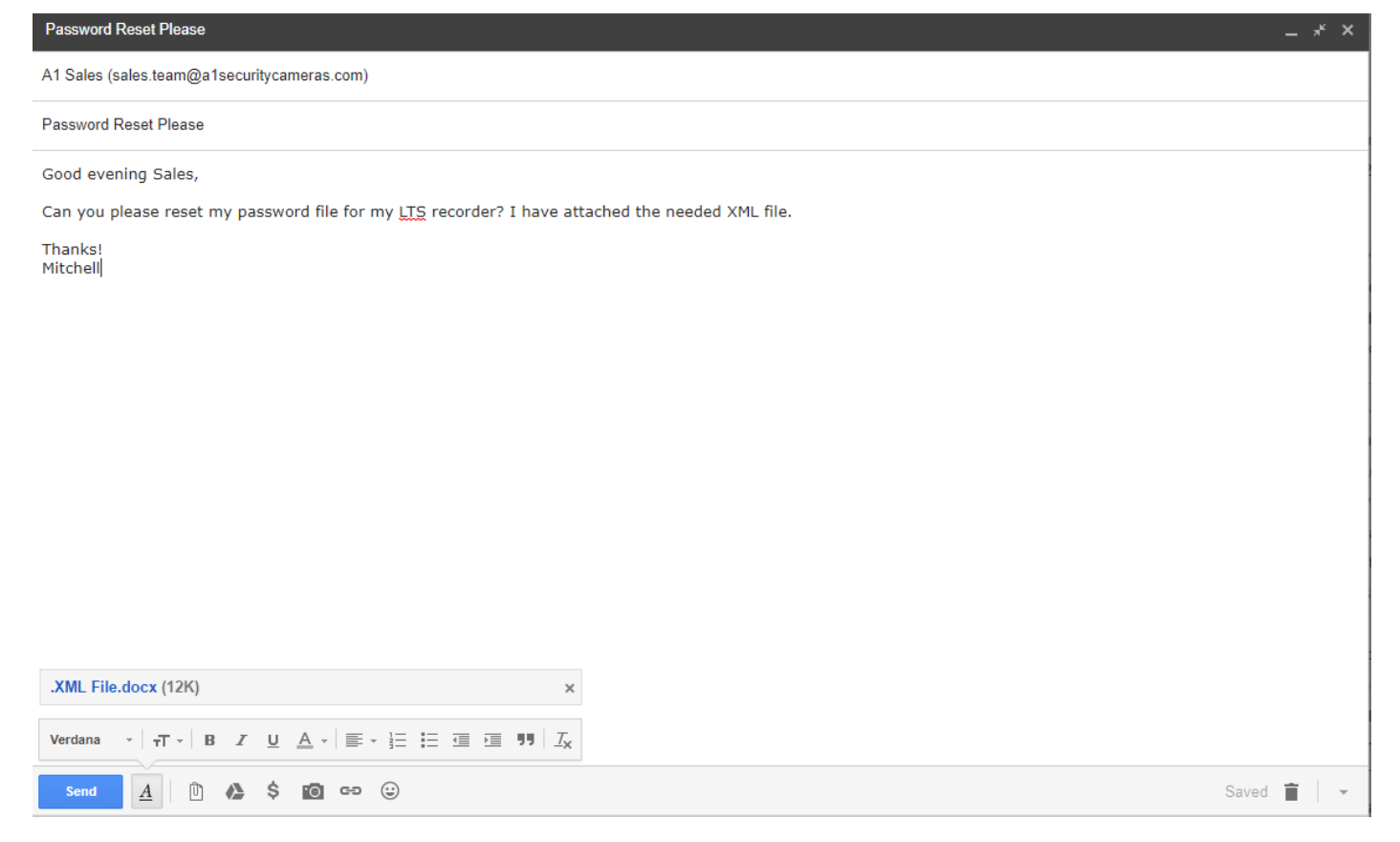Send the Password Reset email
This screenshot has height=842, width=1400.
pos(80,791)
